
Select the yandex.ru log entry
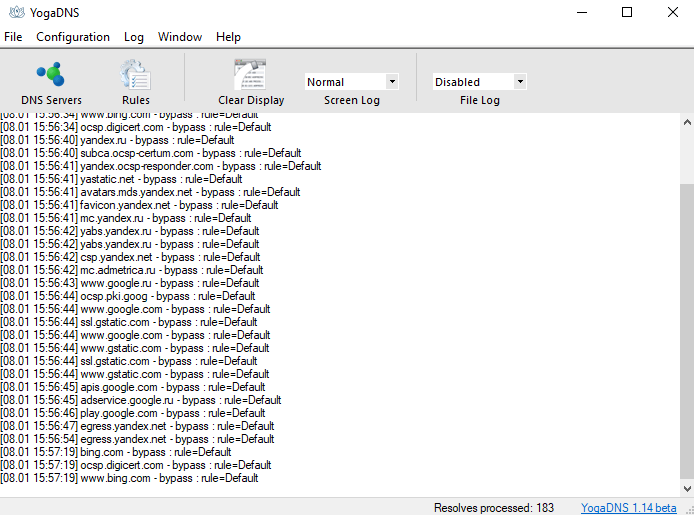point(117,140)
